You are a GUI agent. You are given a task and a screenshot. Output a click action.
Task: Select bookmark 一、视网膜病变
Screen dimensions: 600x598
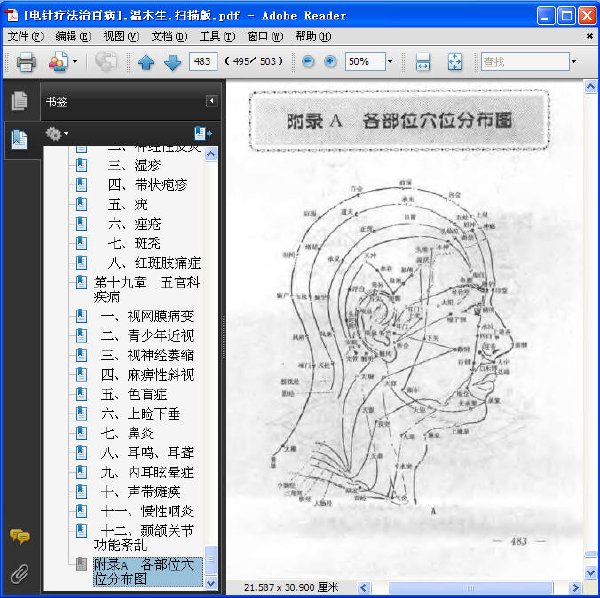[x=147, y=316]
